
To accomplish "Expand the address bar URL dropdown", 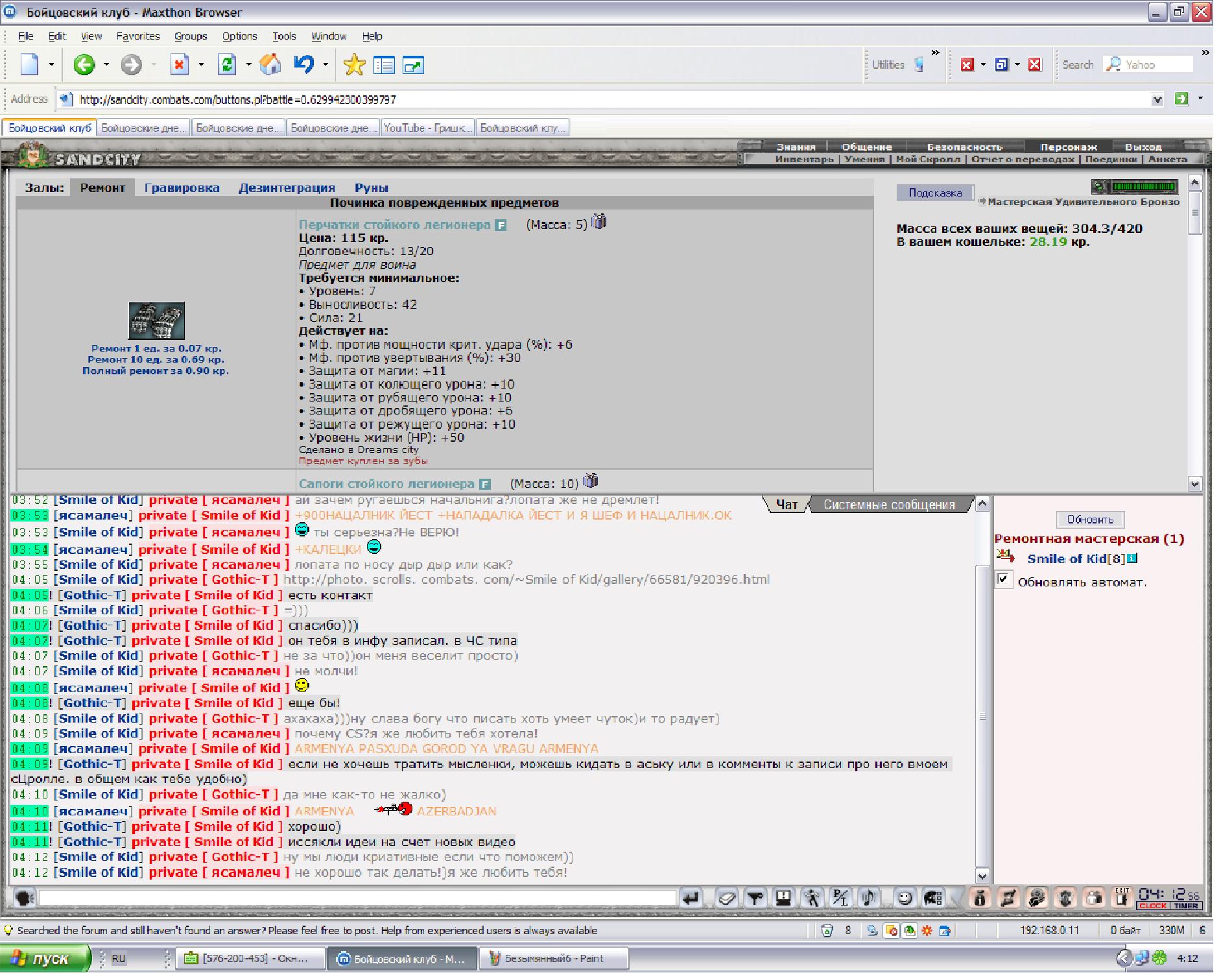I will tap(1157, 99).
